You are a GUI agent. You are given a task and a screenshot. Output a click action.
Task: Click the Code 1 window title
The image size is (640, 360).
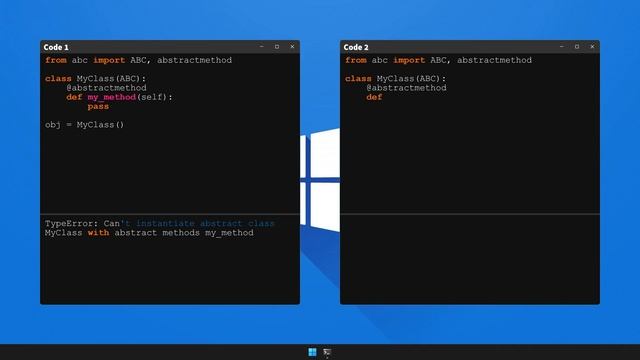click(x=56, y=47)
